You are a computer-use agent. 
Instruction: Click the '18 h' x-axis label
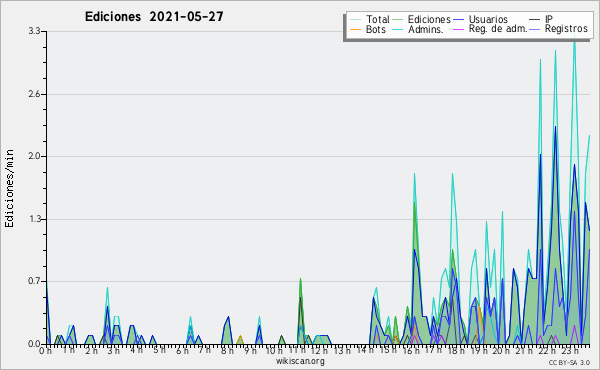click(456, 351)
